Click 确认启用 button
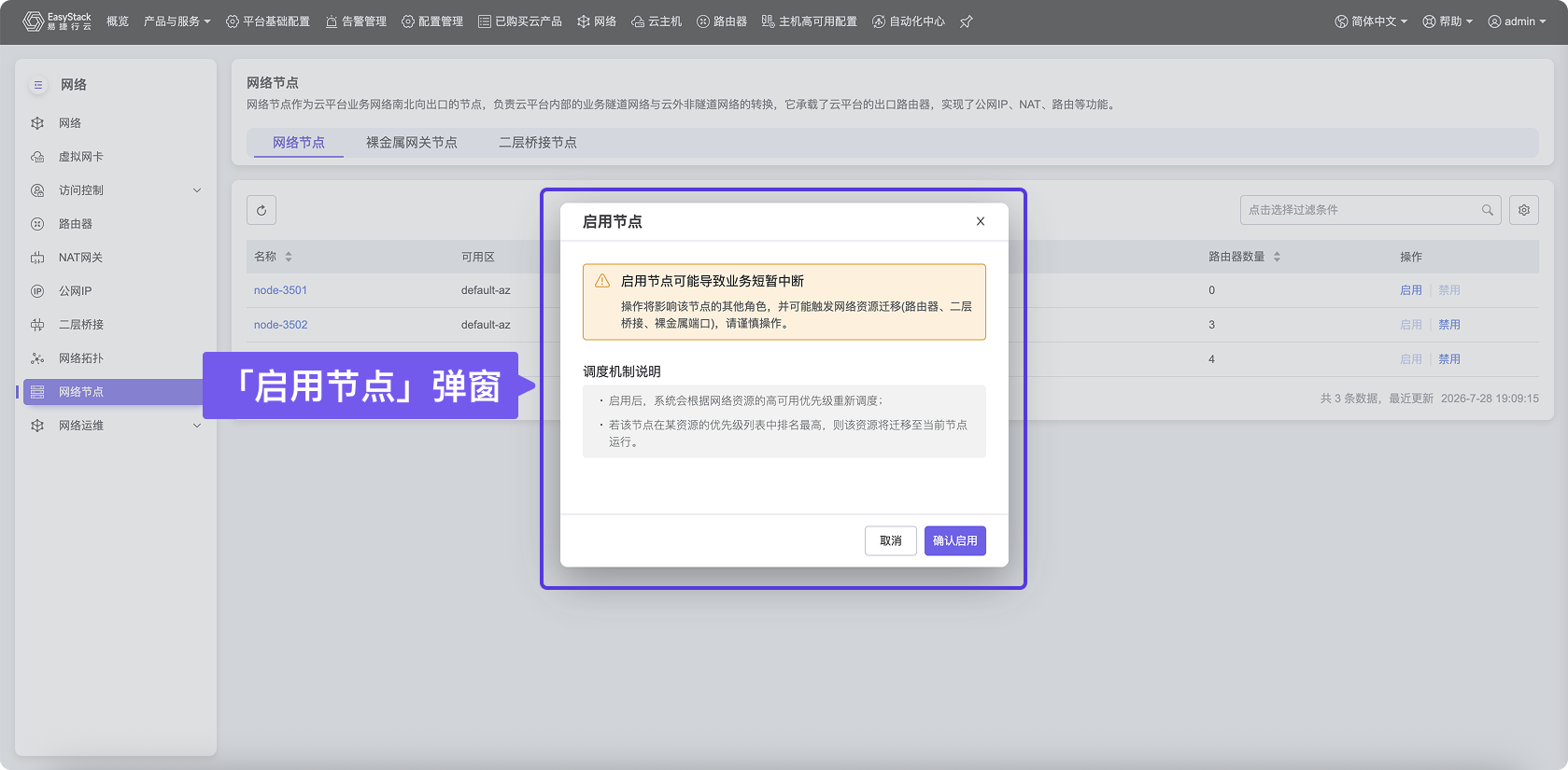Image resolution: width=1568 pixels, height=770 pixels. pos(955,541)
